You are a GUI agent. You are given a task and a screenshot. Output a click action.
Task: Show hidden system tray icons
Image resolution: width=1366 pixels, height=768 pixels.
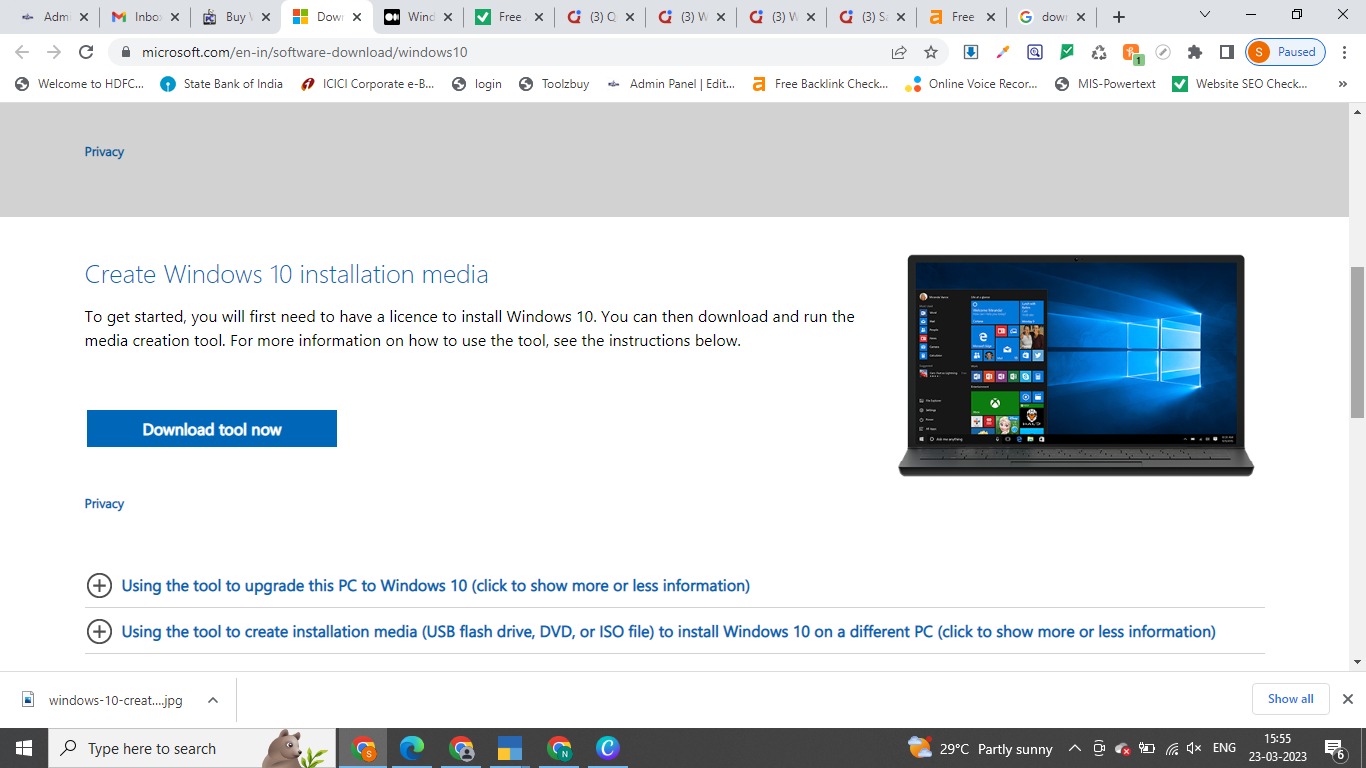1075,748
